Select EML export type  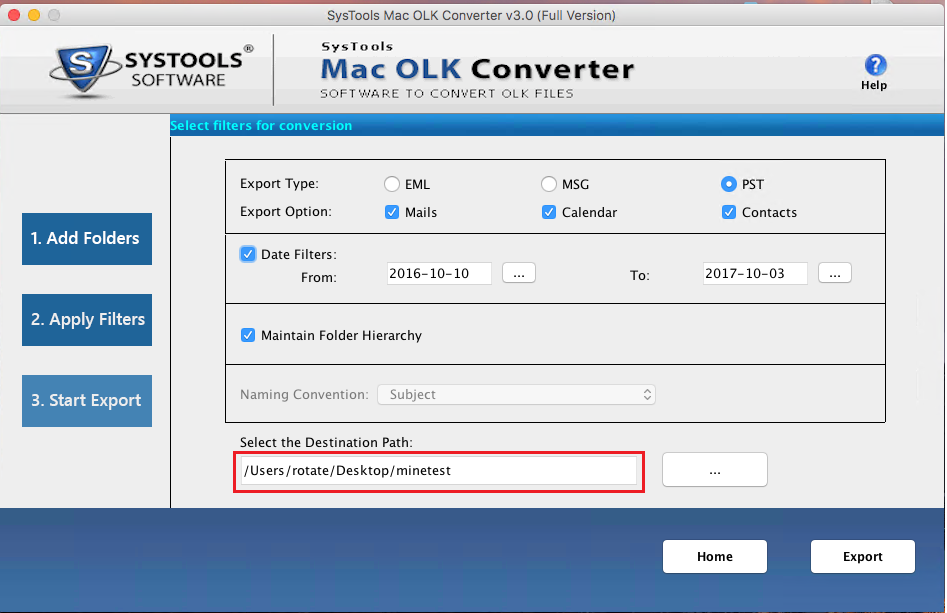392,184
